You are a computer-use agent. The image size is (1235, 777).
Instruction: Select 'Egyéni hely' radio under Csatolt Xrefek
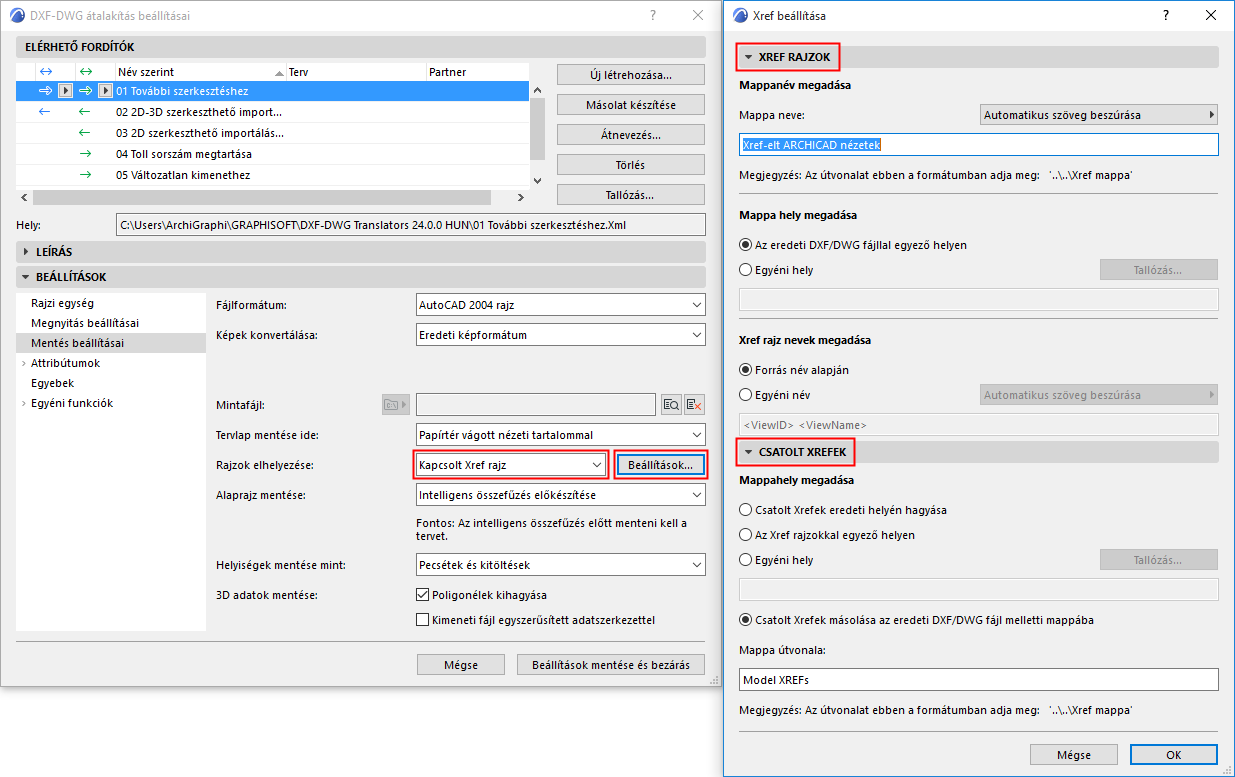click(x=745, y=560)
